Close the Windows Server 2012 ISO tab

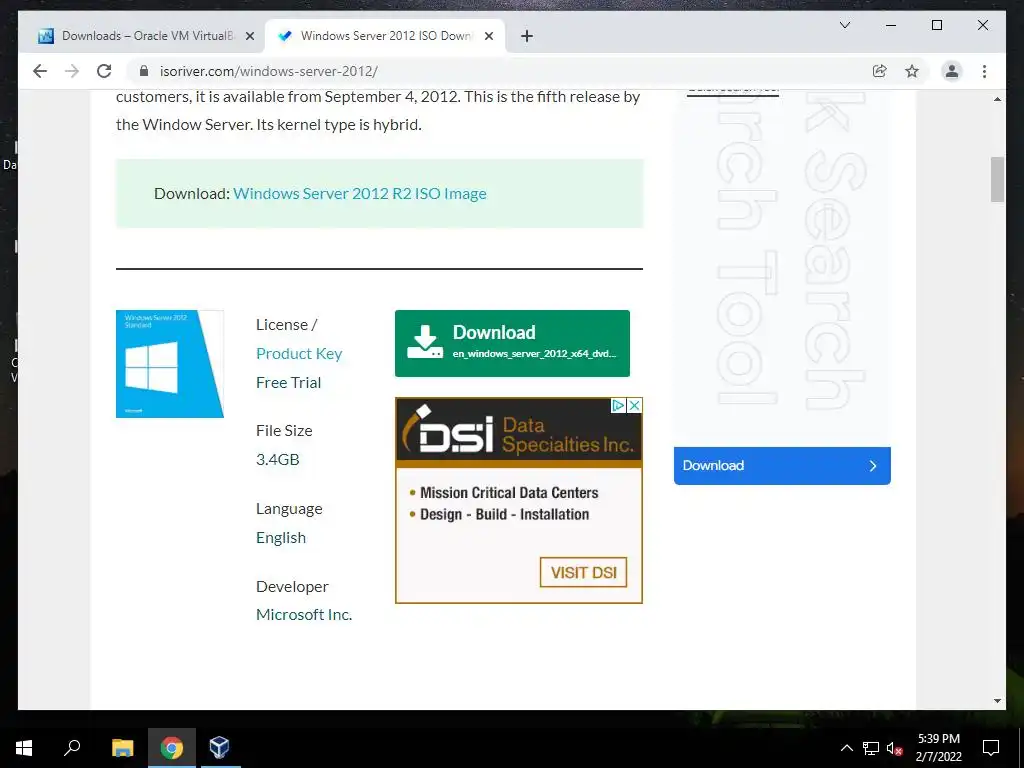pyautogui.click(x=488, y=36)
